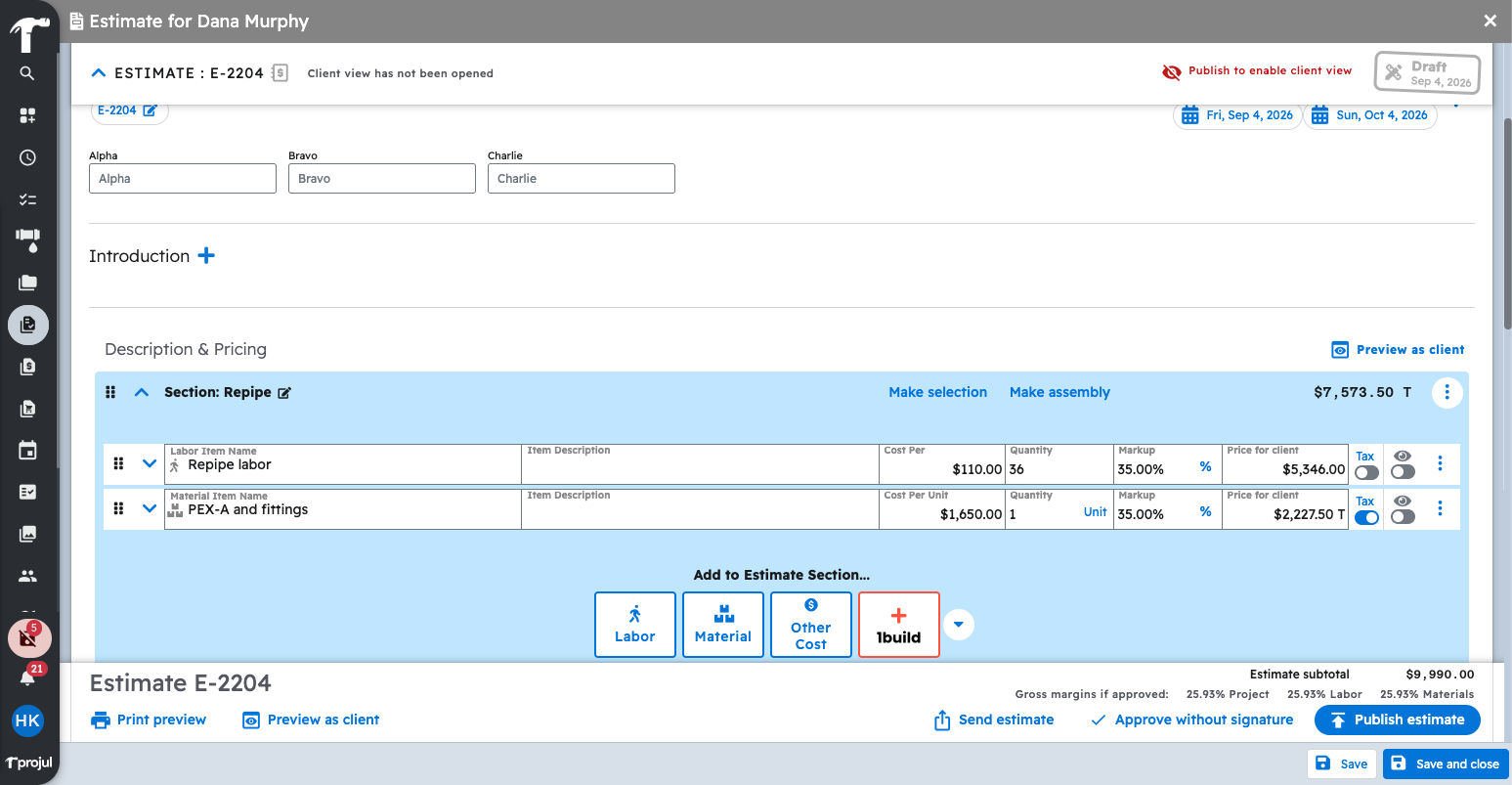Open the clock time tracking icon
This screenshot has height=785, width=1512.
(27, 157)
